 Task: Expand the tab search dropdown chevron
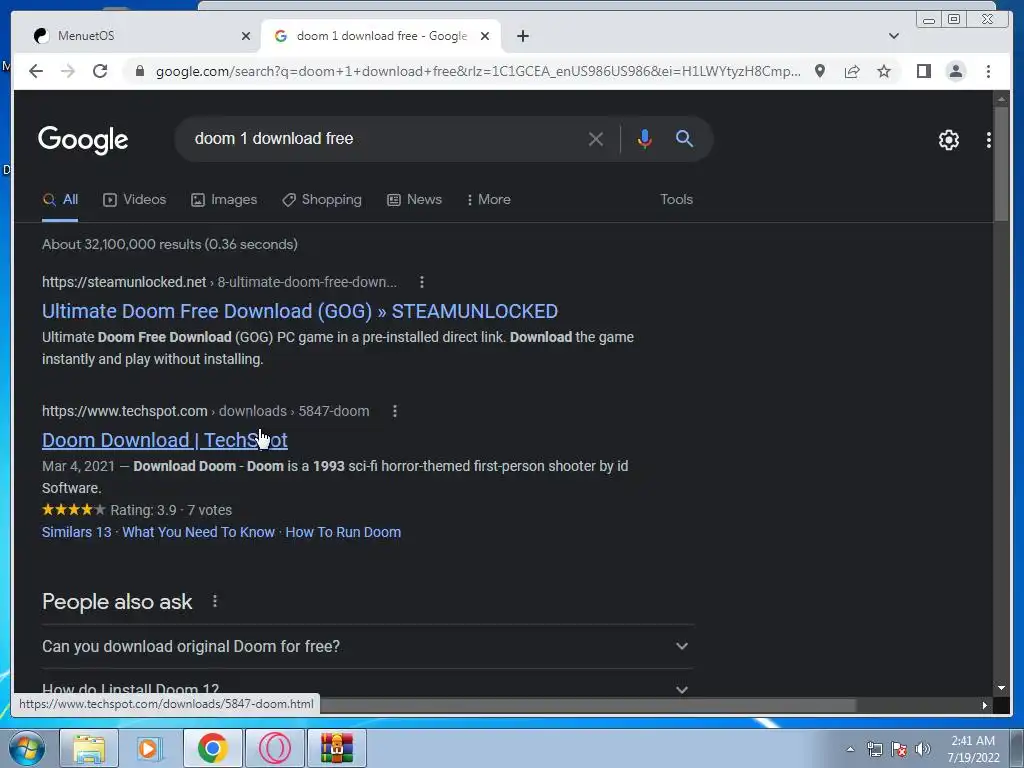coord(894,36)
